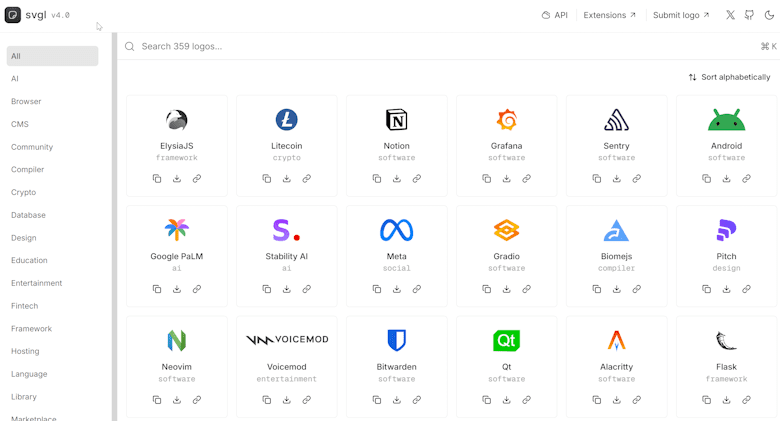Viewport: 780px width, 421px height.
Task: Copy the Grafana SVG to clipboard
Action: (487, 179)
